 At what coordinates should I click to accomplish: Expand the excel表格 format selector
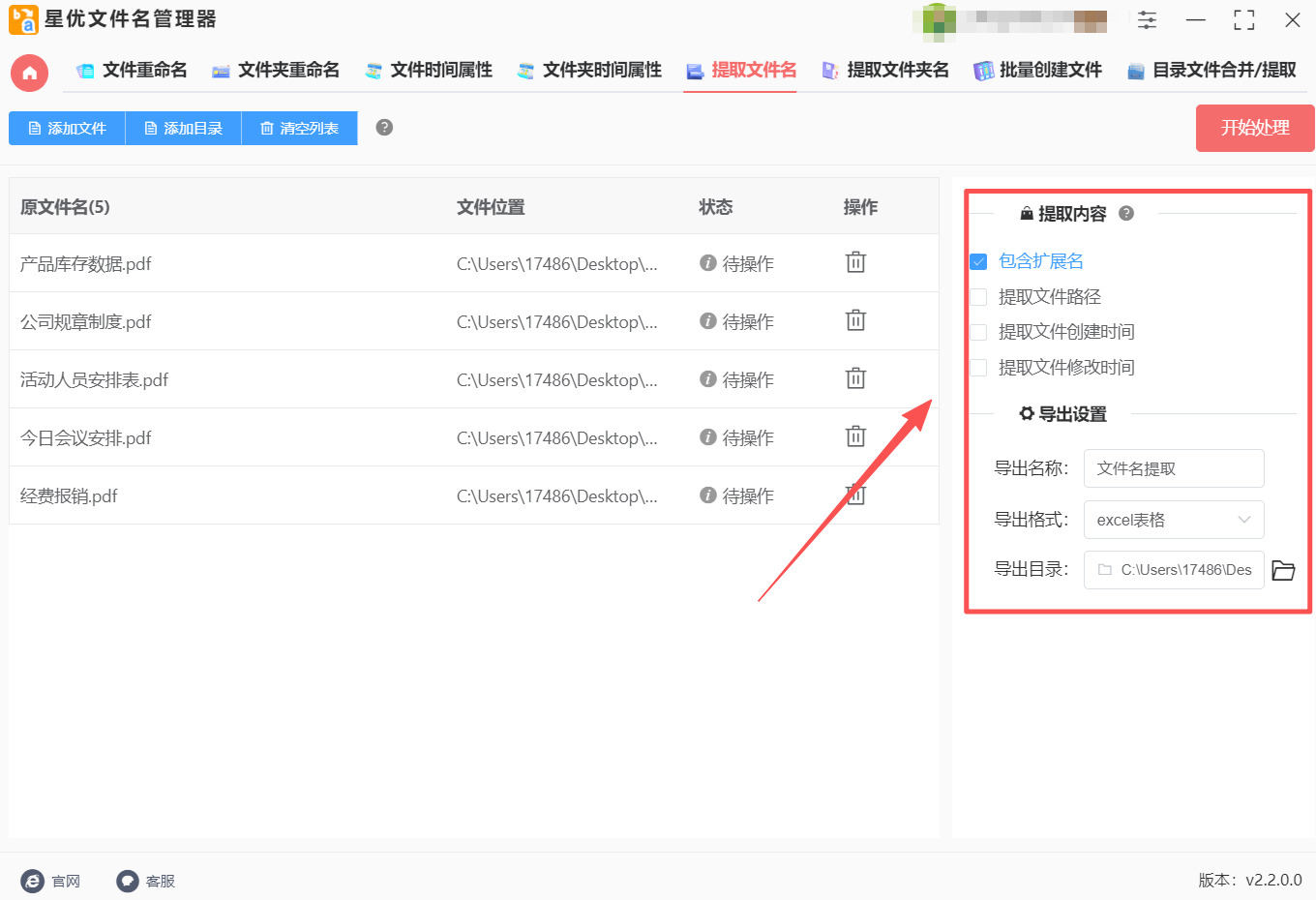point(1174,520)
